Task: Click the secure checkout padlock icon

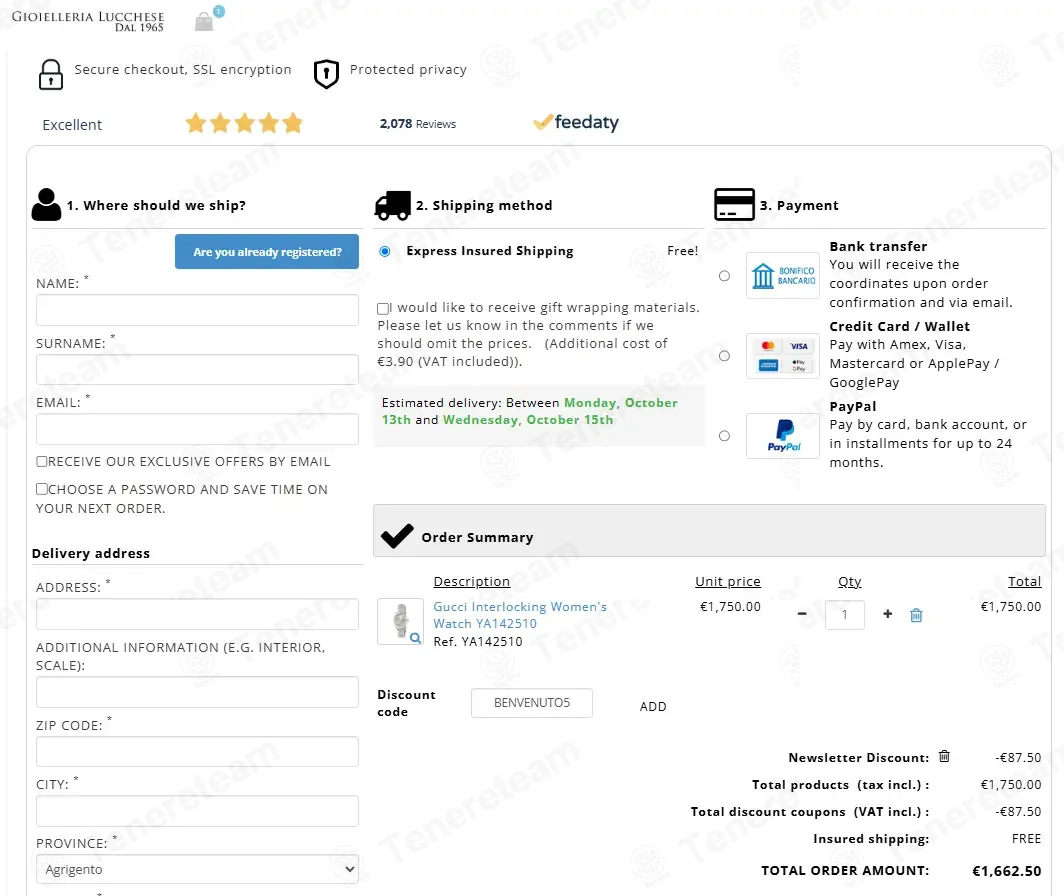Action: coord(50,74)
